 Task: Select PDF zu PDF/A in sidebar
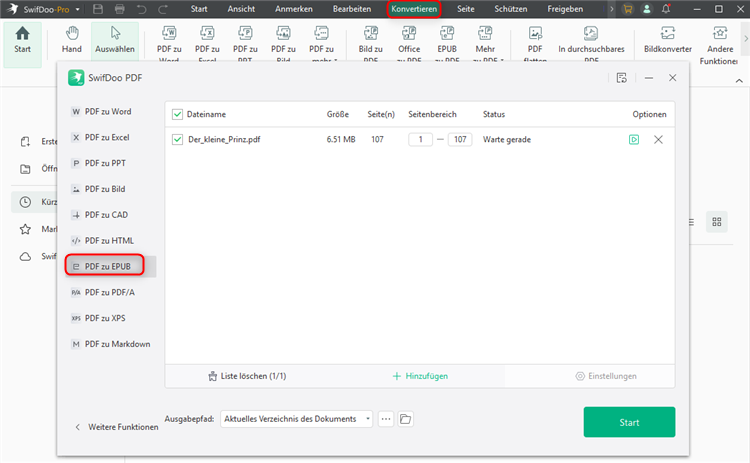(110, 292)
